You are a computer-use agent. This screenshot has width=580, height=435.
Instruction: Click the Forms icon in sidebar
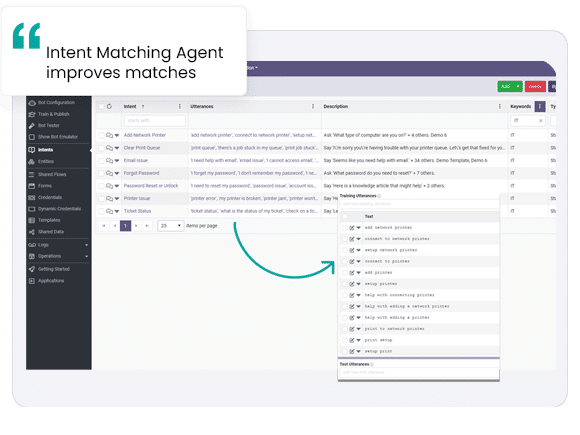[x=32, y=186]
